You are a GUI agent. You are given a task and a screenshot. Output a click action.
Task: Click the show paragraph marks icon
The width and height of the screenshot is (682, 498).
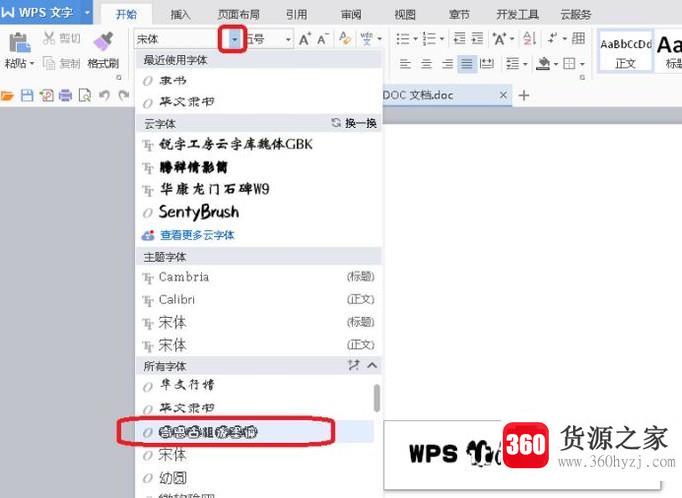click(552, 38)
